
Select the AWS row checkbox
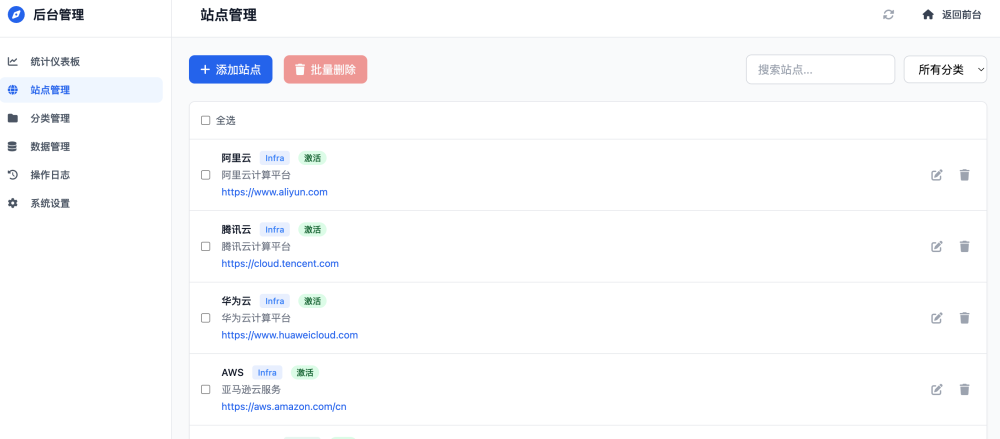point(205,389)
